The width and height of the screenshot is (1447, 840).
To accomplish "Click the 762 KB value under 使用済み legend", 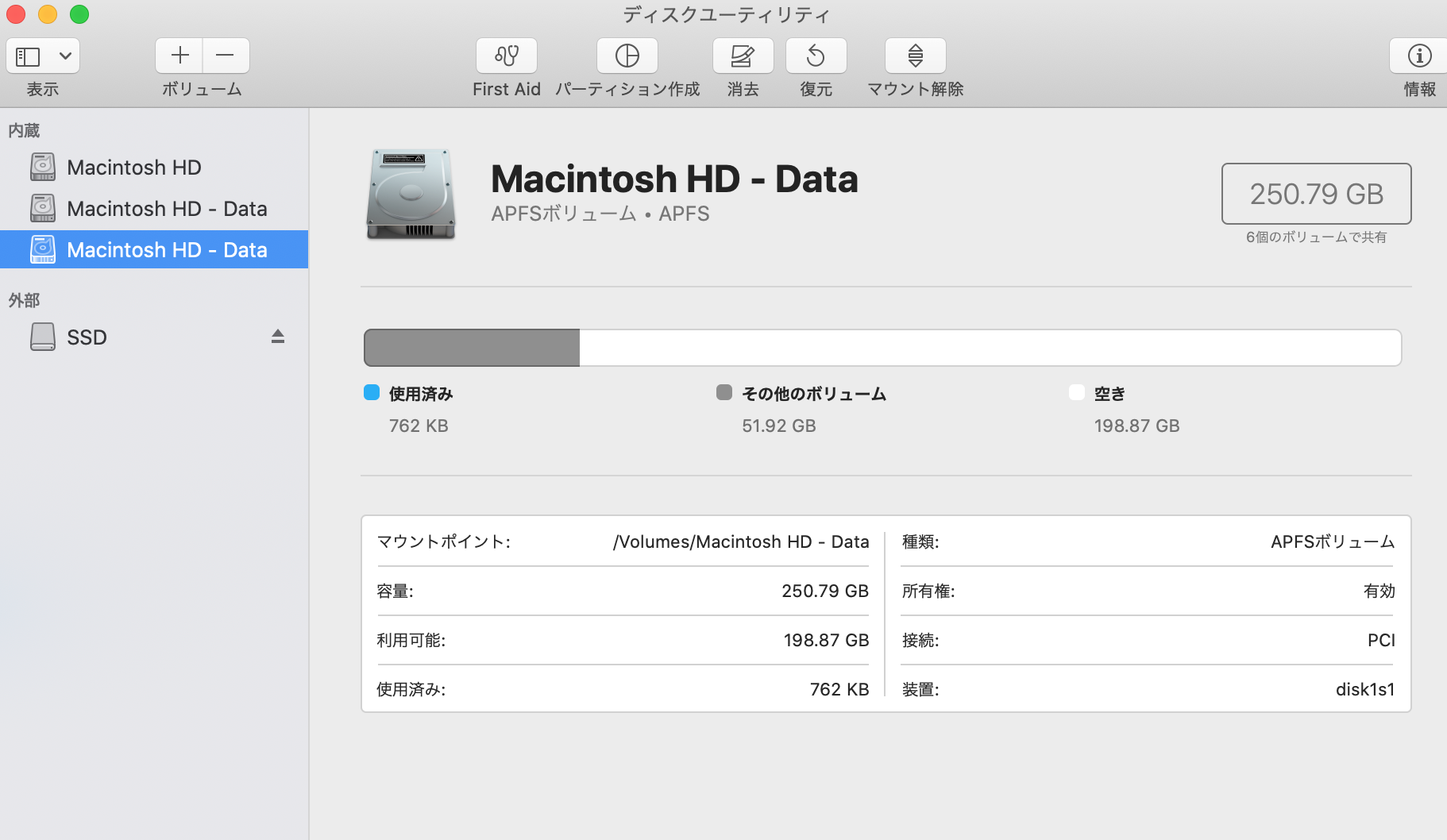I will (419, 426).
